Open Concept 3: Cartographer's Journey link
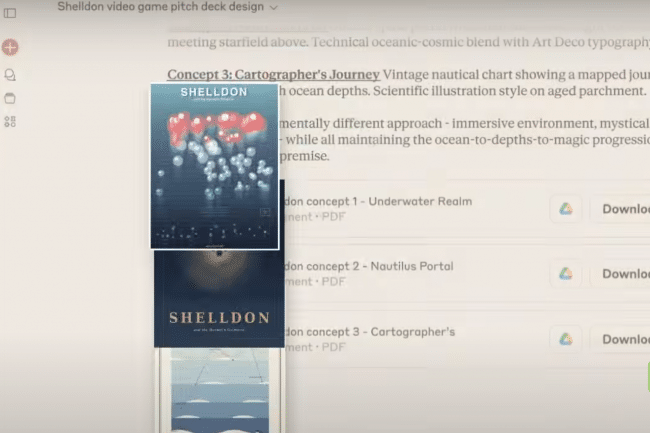This screenshot has height=433, width=650. tap(273, 75)
